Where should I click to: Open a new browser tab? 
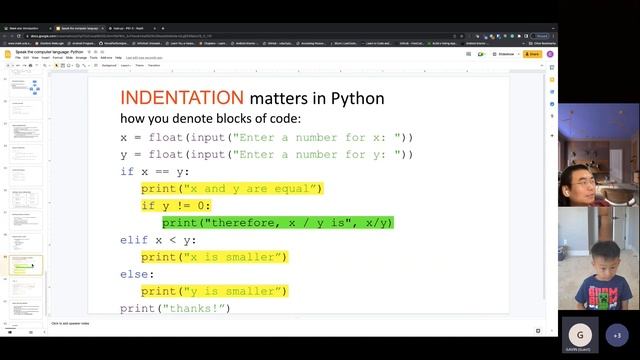coord(163,28)
